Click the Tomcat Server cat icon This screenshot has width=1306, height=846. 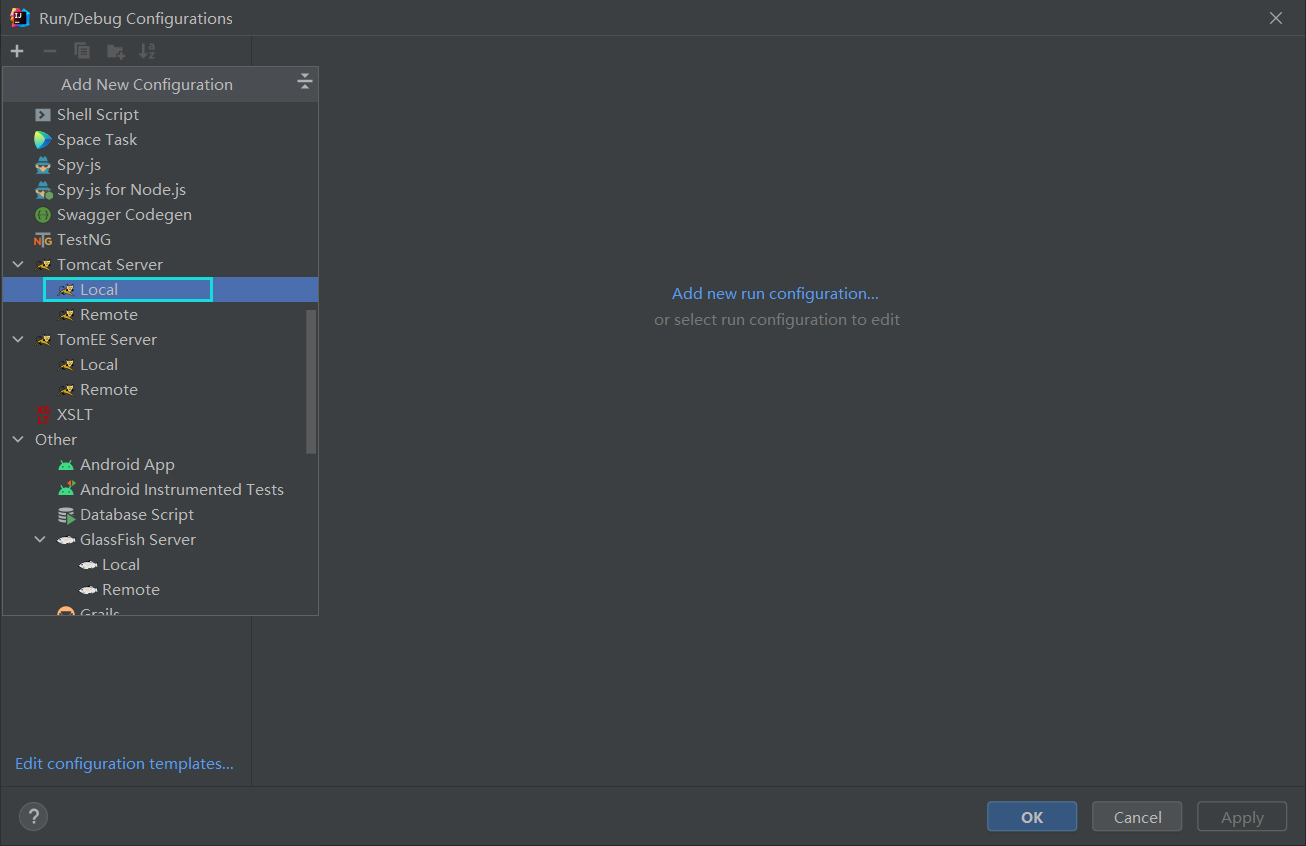pyautogui.click(x=43, y=265)
